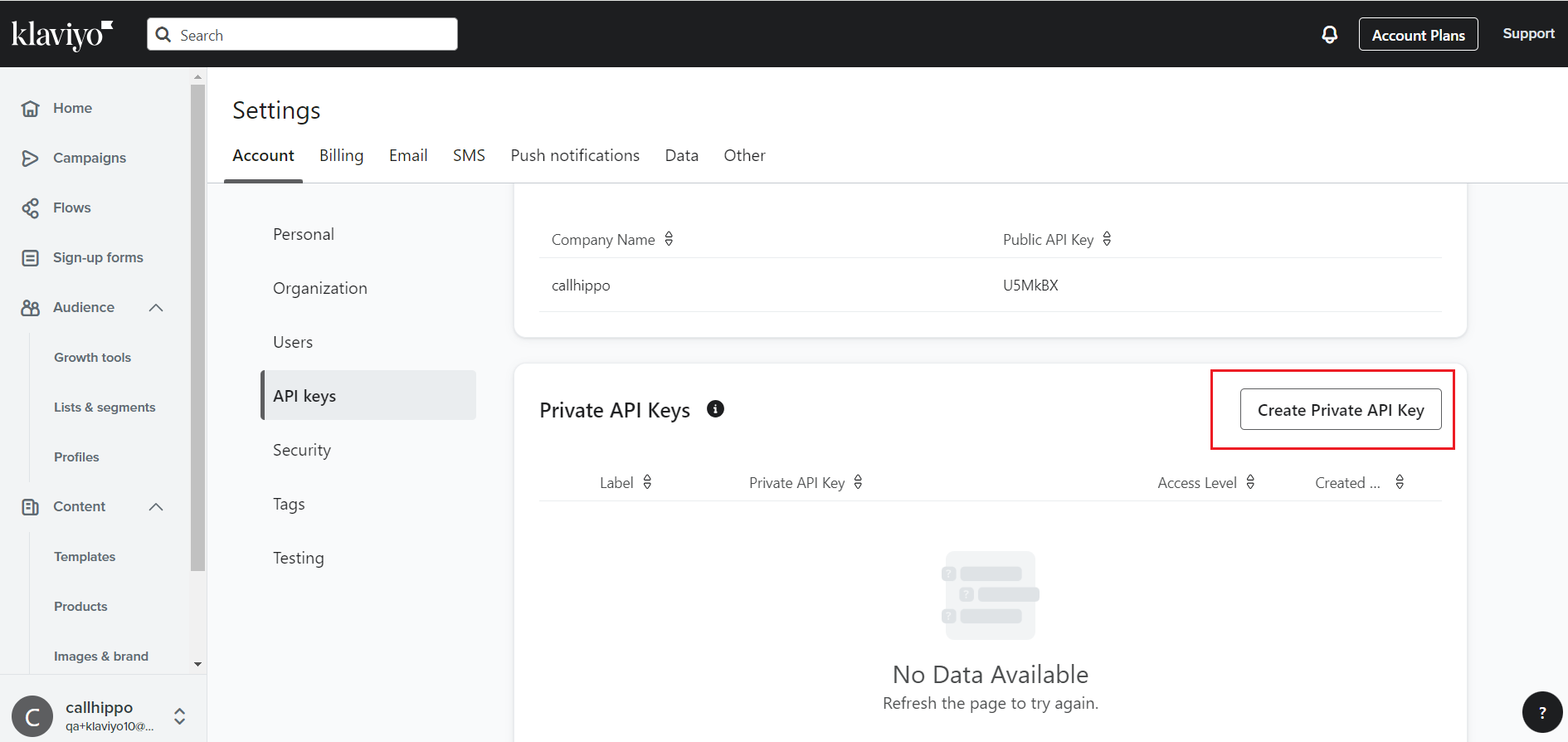This screenshot has height=742, width=1568.
Task: Click the Sign-up forms icon
Action: pos(31,258)
